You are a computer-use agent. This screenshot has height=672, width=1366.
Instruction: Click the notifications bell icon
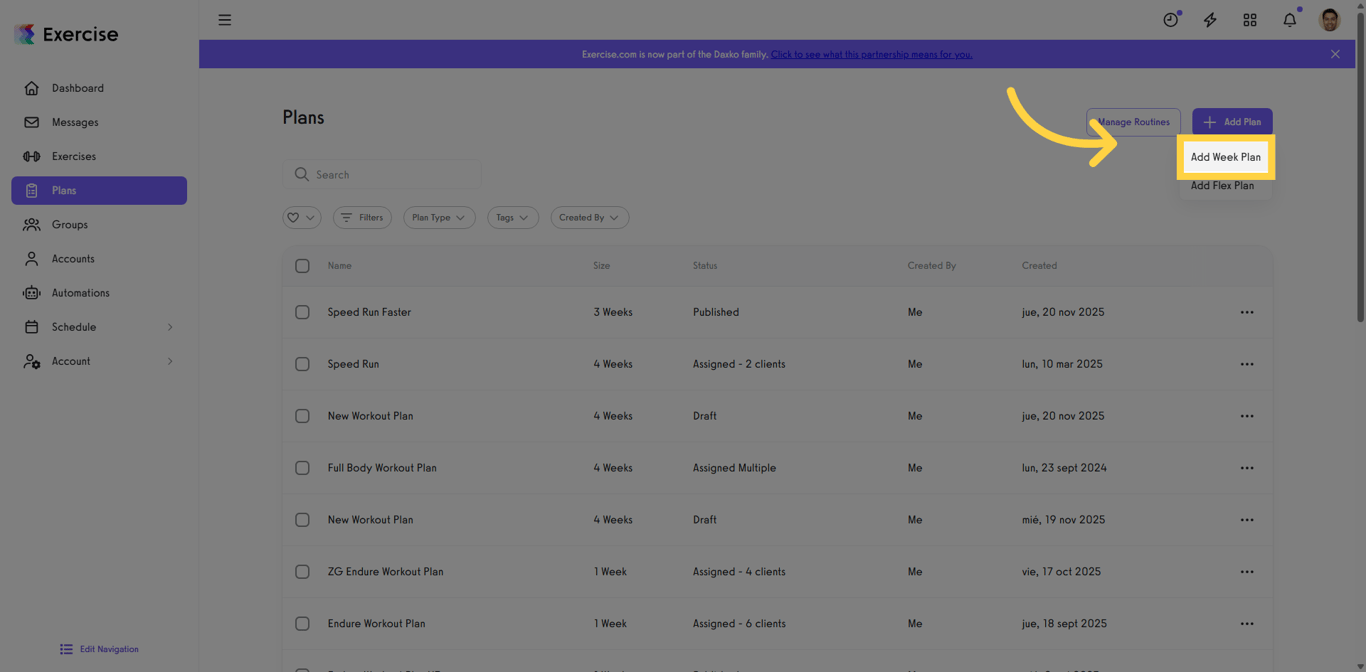(x=1289, y=19)
